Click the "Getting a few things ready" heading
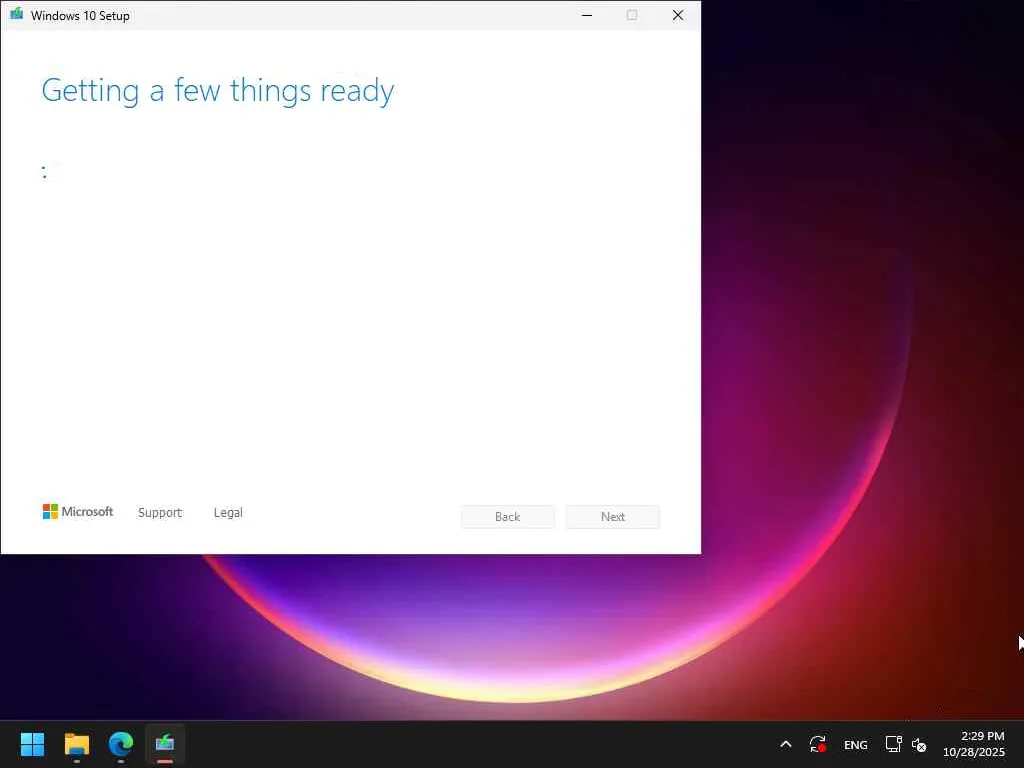Viewport: 1024px width, 768px height. [x=217, y=91]
